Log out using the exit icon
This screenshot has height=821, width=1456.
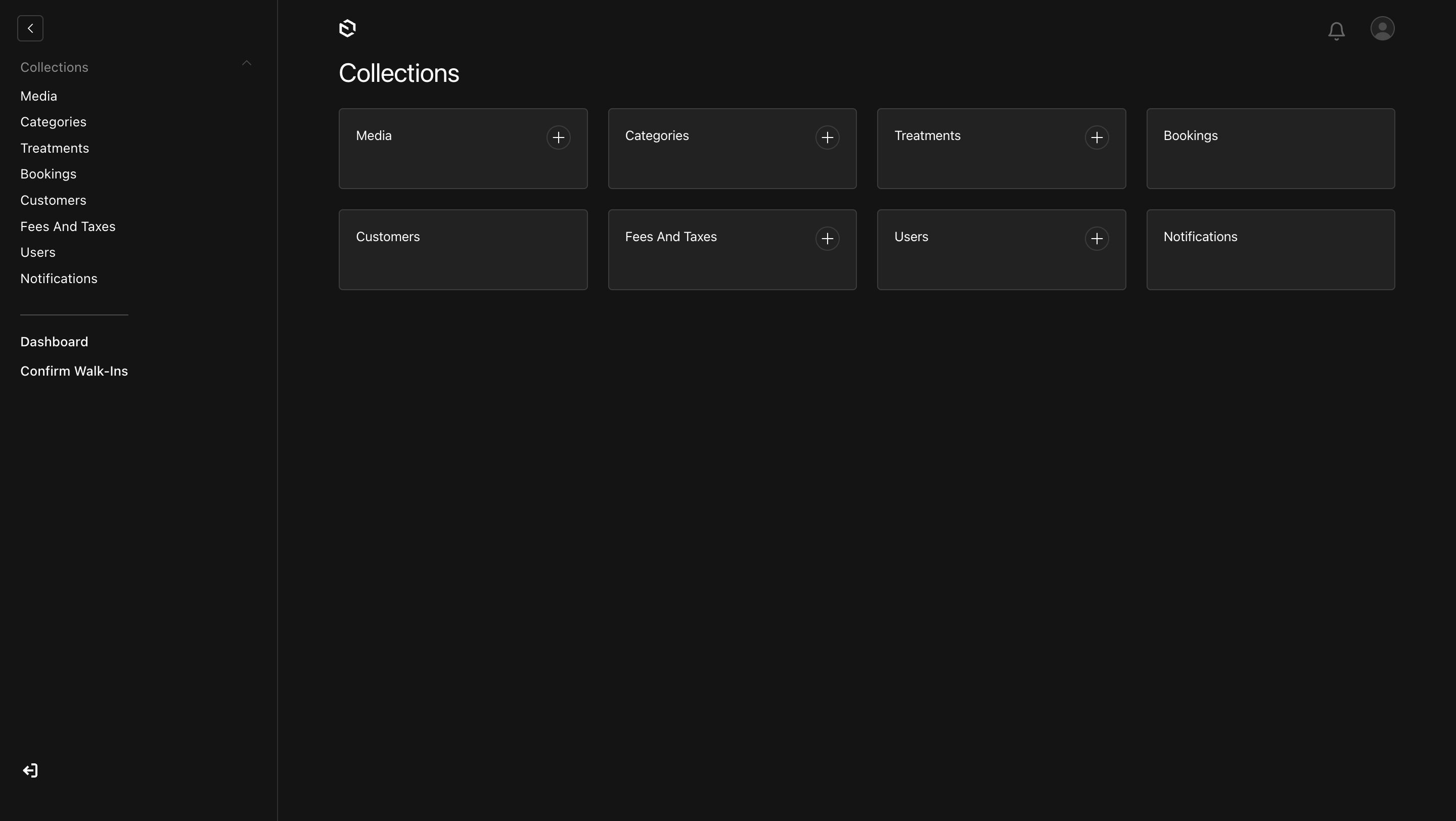click(x=30, y=769)
